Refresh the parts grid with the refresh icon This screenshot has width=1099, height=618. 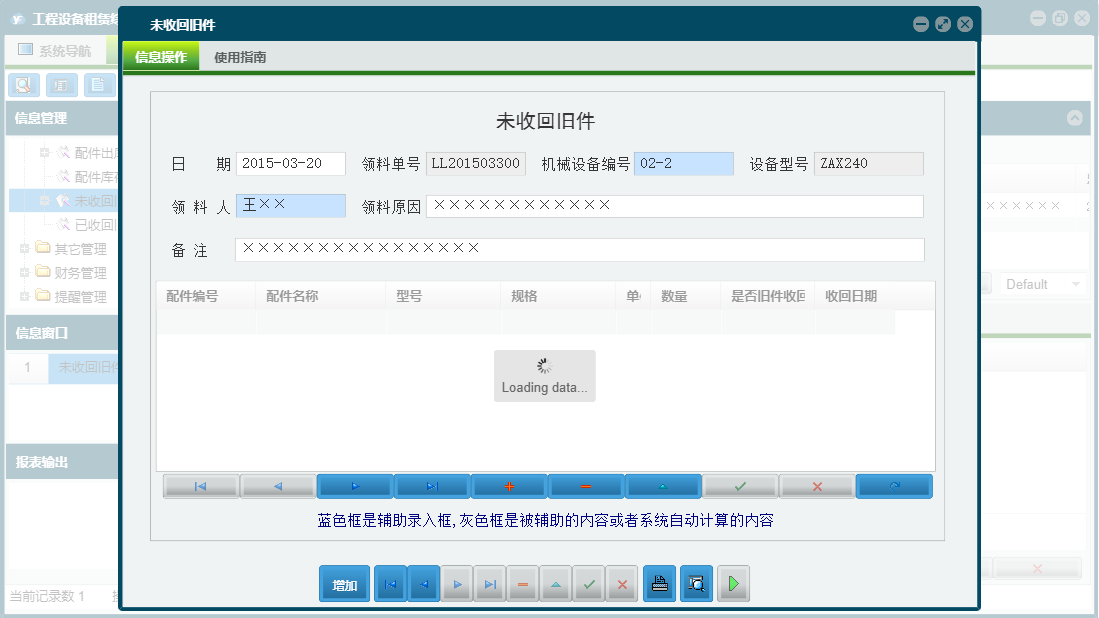894,486
